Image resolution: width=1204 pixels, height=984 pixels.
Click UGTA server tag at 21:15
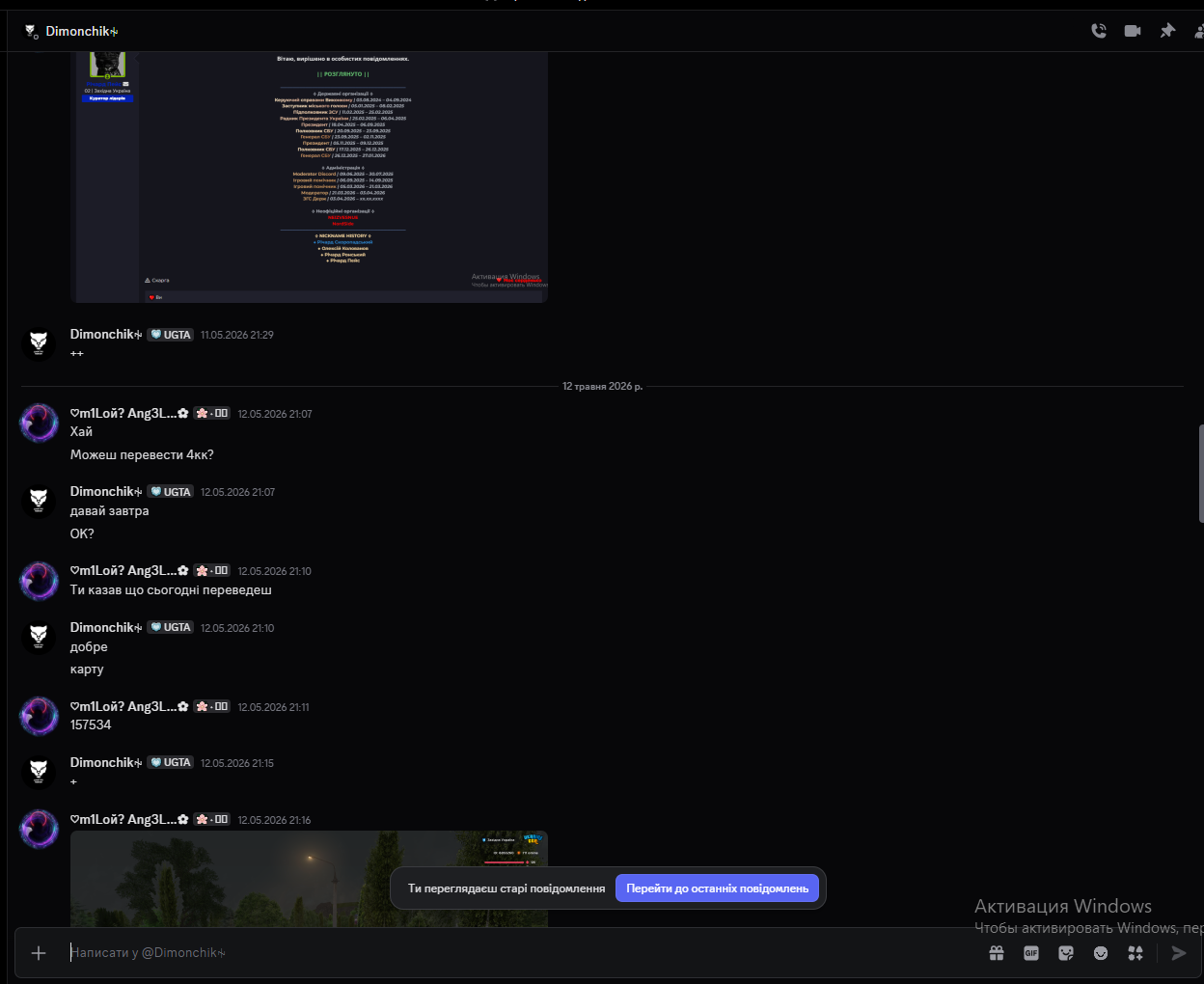pyautogui.click(x=171, y=762)
